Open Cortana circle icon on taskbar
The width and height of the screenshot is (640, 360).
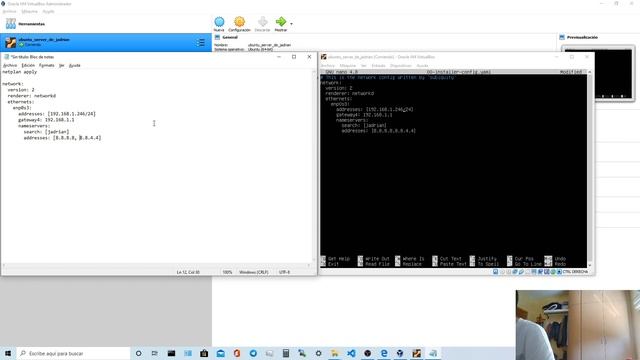[138, 353]
